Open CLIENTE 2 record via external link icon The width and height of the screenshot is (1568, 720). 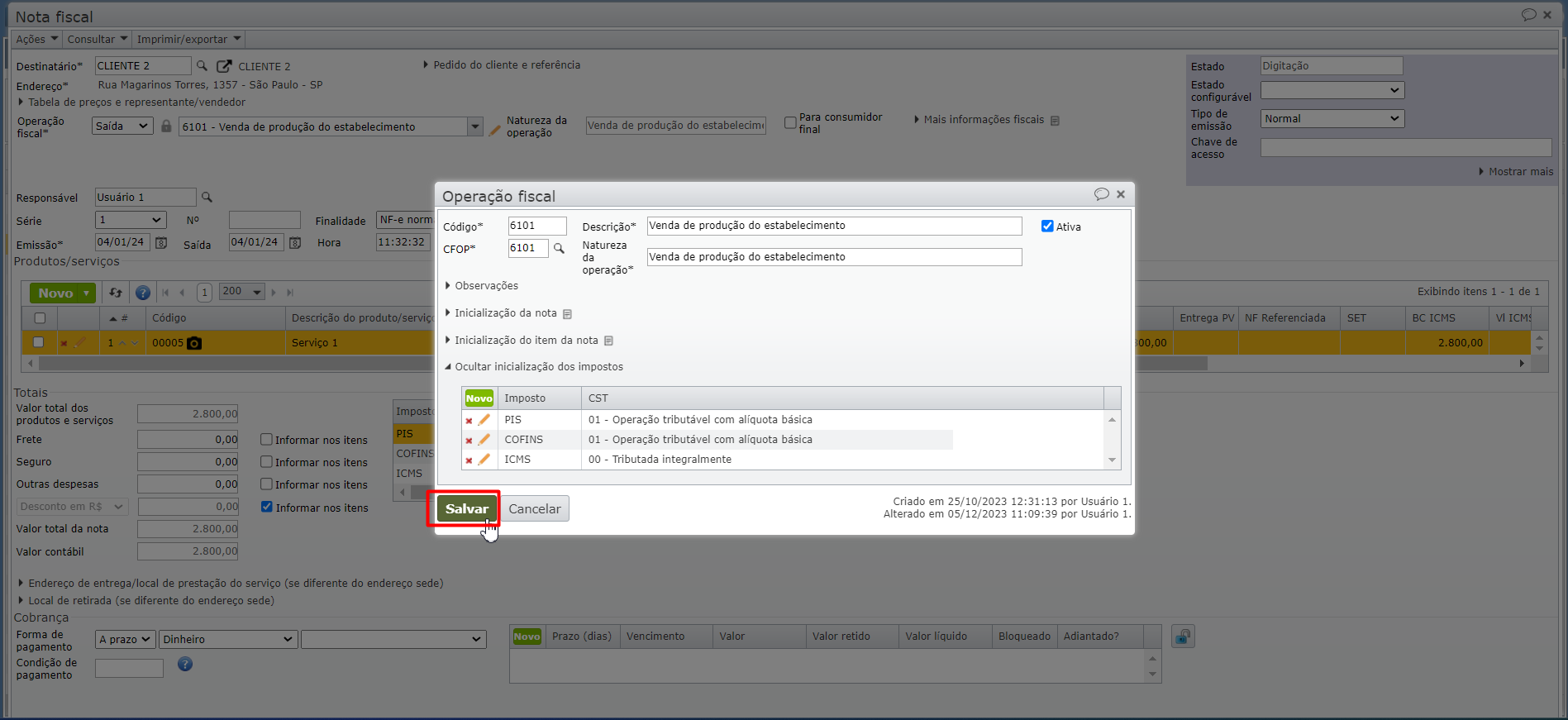[224, 66]
